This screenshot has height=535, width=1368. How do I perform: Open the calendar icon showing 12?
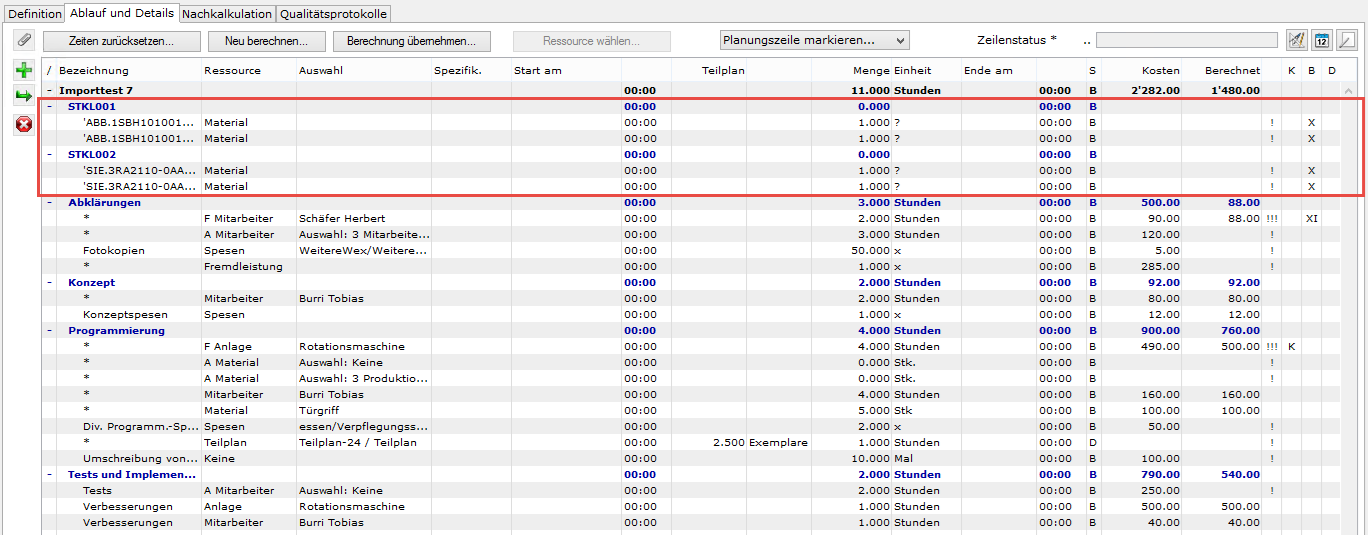point(1322,41)
